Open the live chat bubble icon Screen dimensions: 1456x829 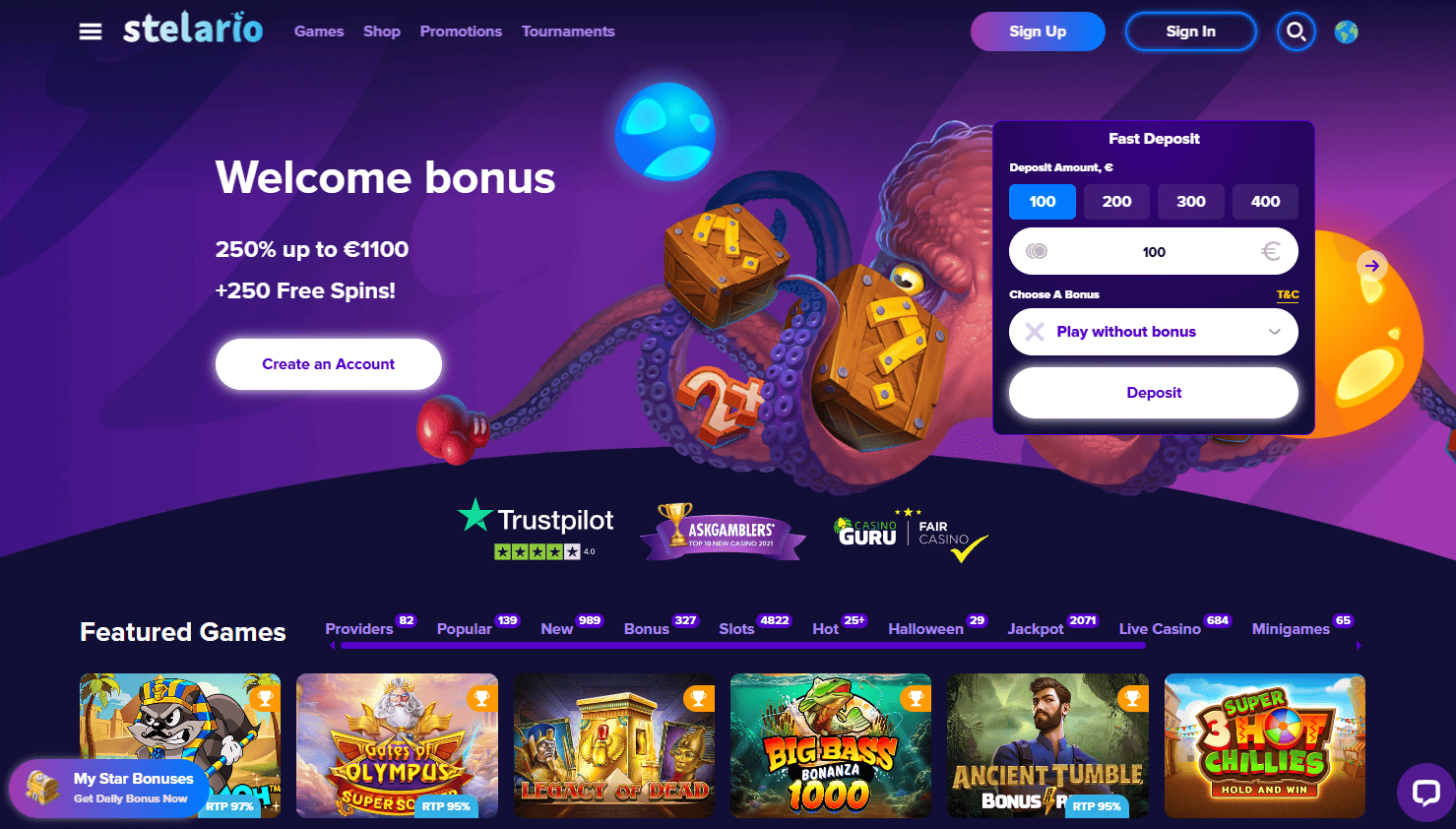pyautogui.click(x=1425, y=792)
